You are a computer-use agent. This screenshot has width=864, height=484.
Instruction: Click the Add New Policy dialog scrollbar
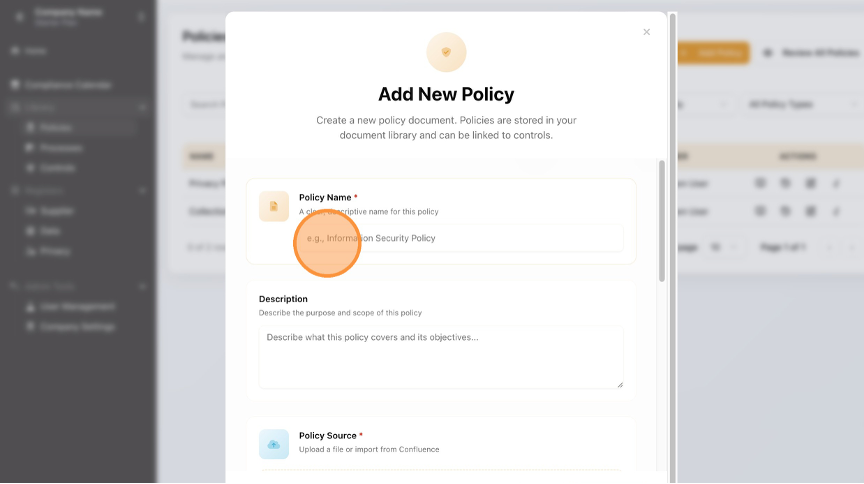coord(661,220)
